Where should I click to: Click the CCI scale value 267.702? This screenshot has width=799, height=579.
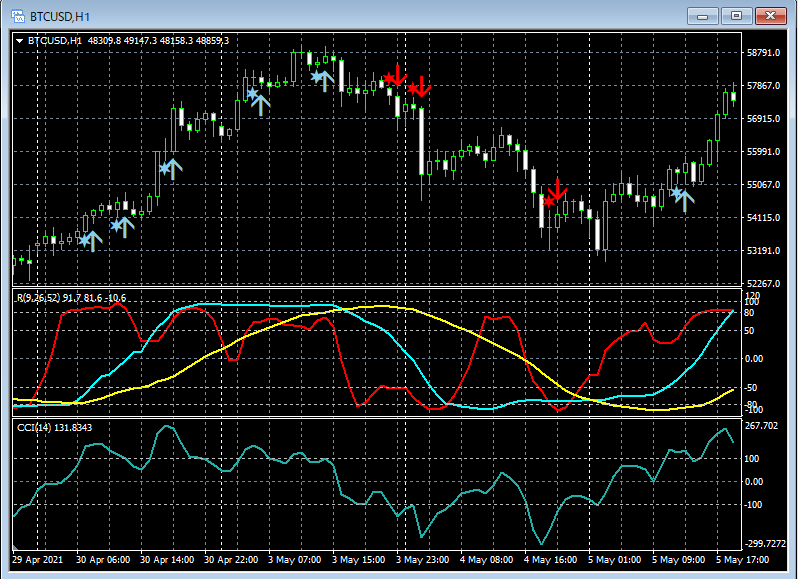762,426
